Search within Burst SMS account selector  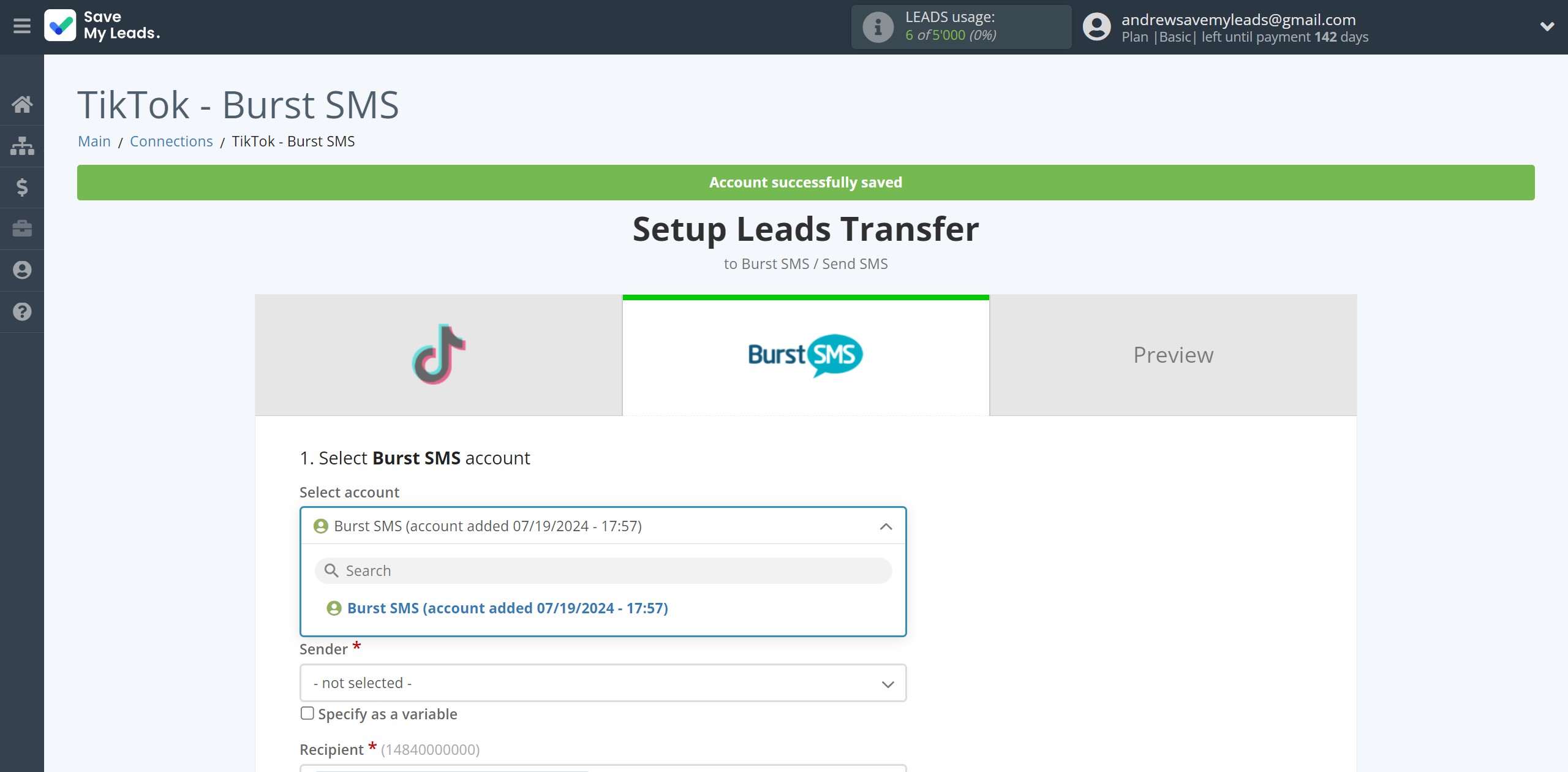click(603, 570)
